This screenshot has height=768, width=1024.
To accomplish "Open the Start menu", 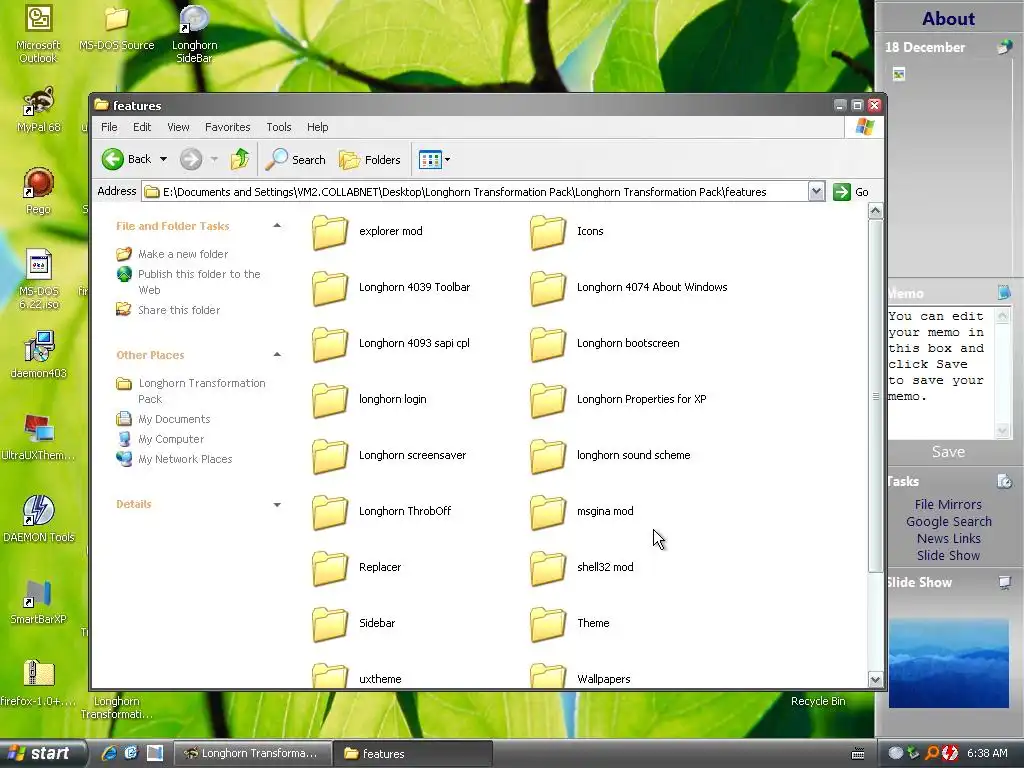I will click(43, 753).
